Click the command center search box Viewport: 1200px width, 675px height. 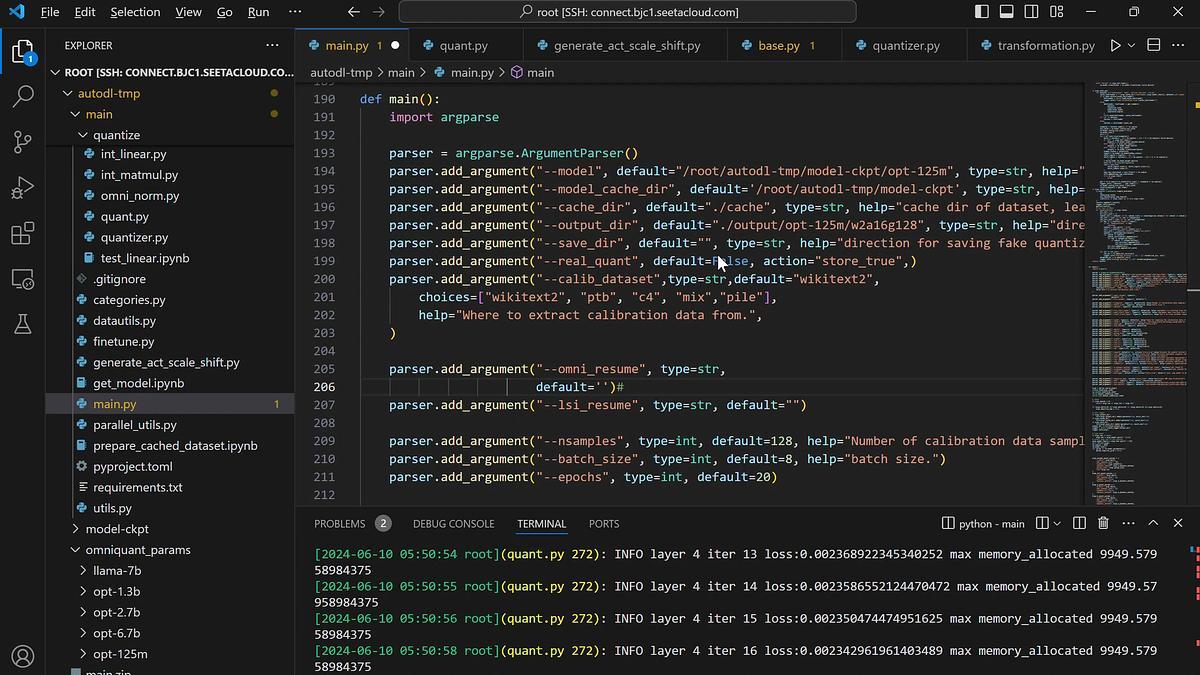pyautogui.click(x=628, y=12)
